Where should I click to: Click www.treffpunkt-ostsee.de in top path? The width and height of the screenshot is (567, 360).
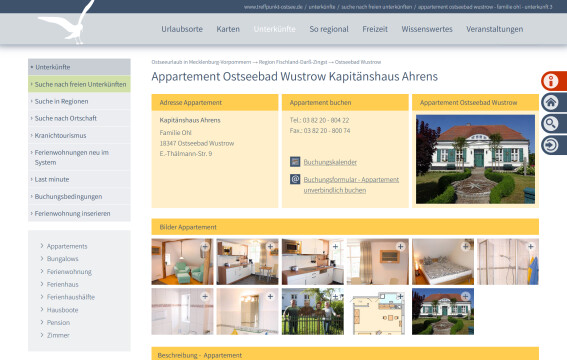click(x=273, y=7)
